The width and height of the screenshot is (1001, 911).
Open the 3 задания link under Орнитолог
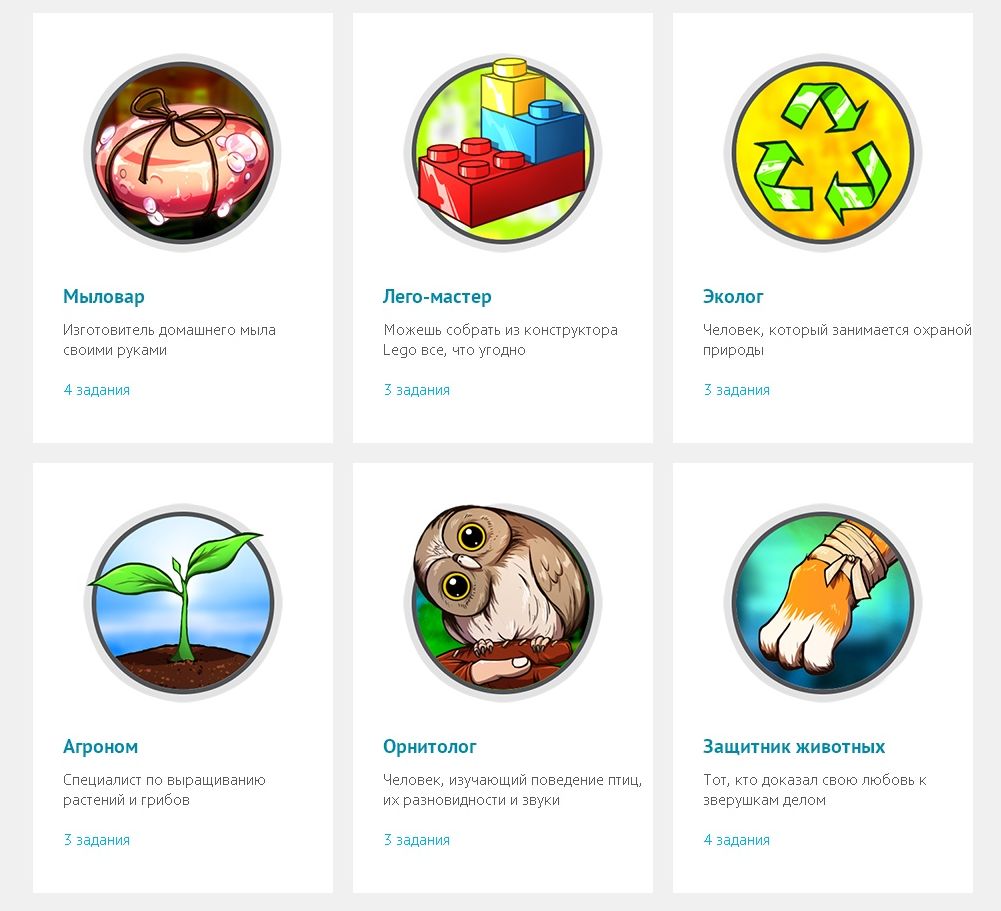tap(416, 839)
